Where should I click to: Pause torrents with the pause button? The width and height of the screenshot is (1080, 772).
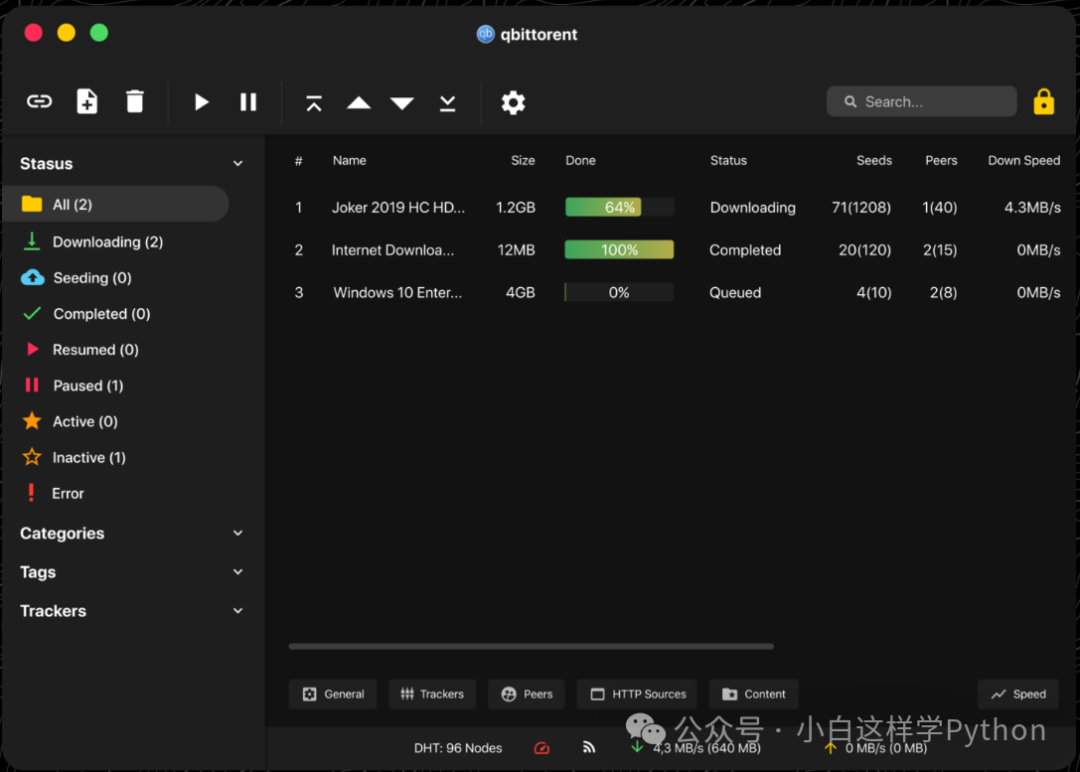tap(248, 103)
